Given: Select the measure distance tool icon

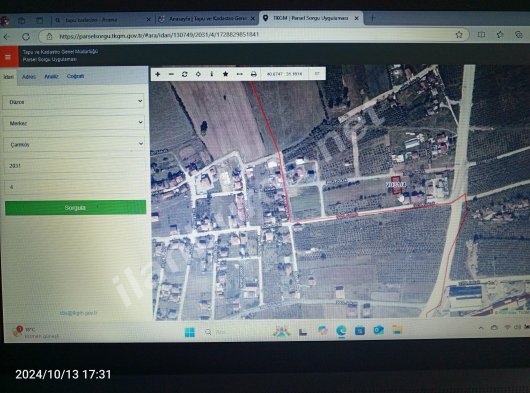Looking at the screenshot, I should tap(240, 74).
